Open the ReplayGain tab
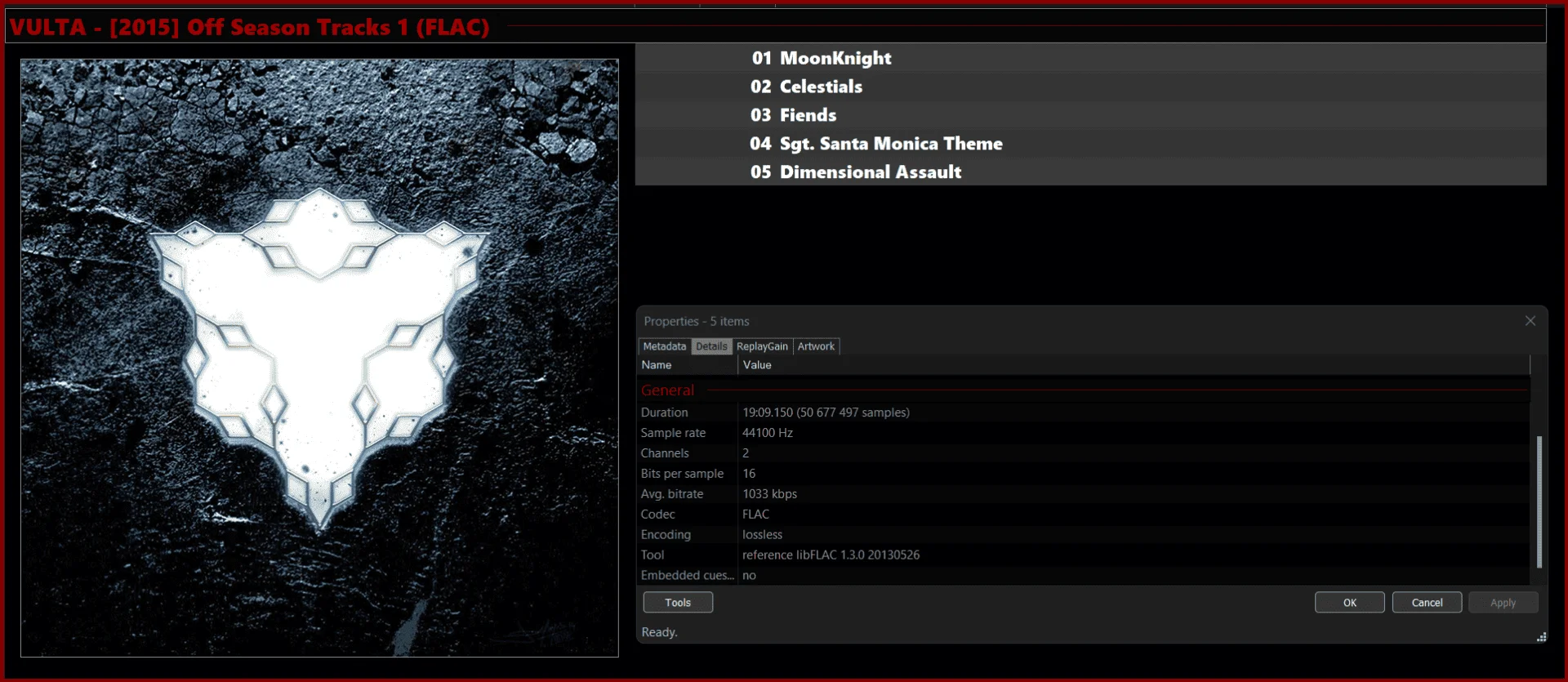Image resolution: width=1568 pixels, height=682 pixels. tap(762, 346)
